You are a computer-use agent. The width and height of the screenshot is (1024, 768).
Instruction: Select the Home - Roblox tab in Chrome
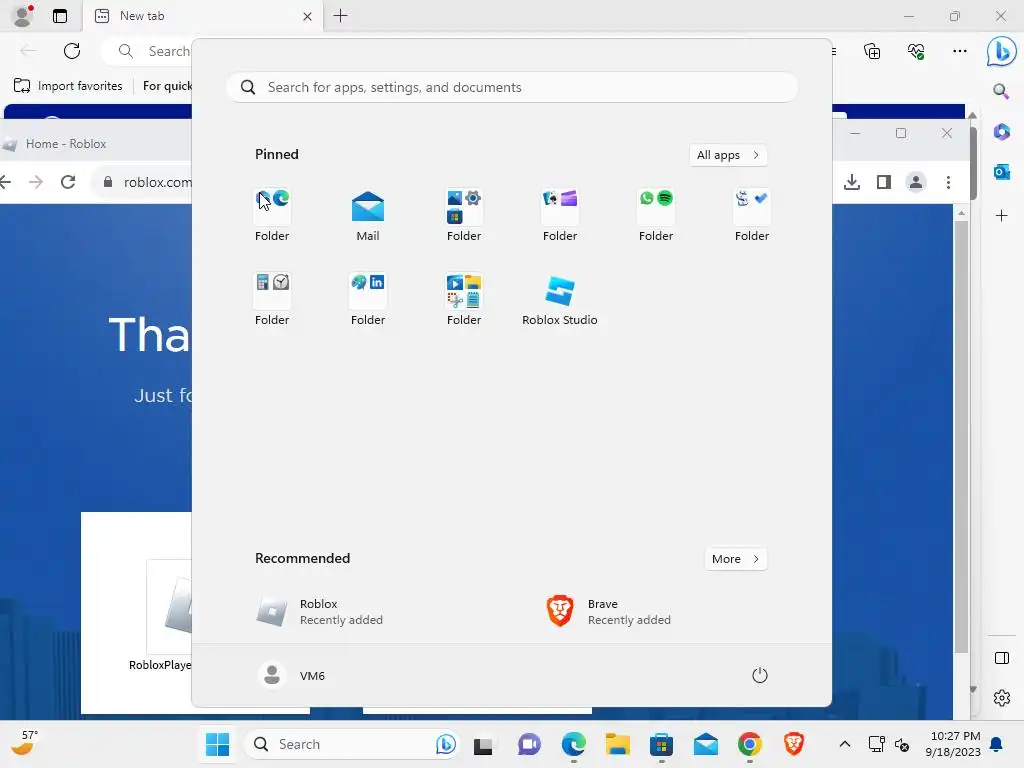[65, 144]
